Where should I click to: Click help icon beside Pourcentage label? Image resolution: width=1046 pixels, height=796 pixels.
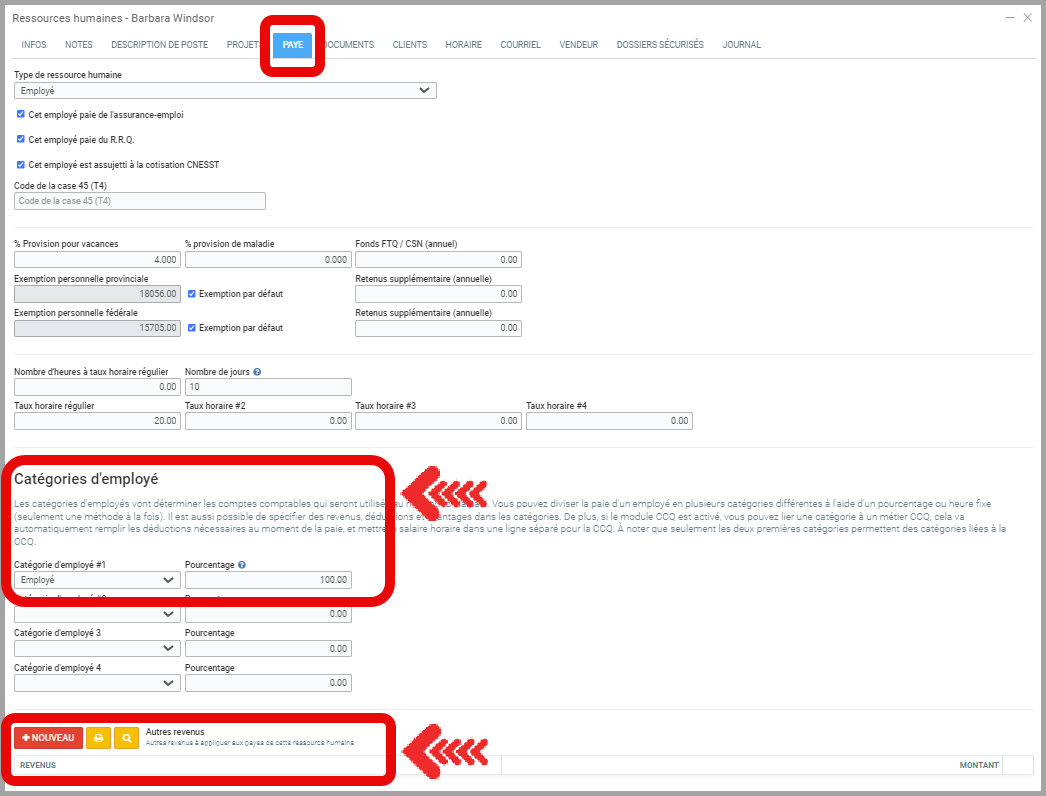(242, 565)
